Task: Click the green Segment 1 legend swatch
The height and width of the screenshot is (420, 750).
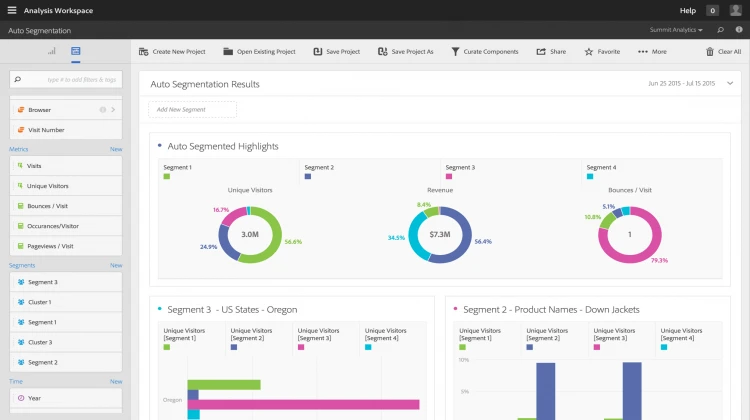Action: coord(167,177)
